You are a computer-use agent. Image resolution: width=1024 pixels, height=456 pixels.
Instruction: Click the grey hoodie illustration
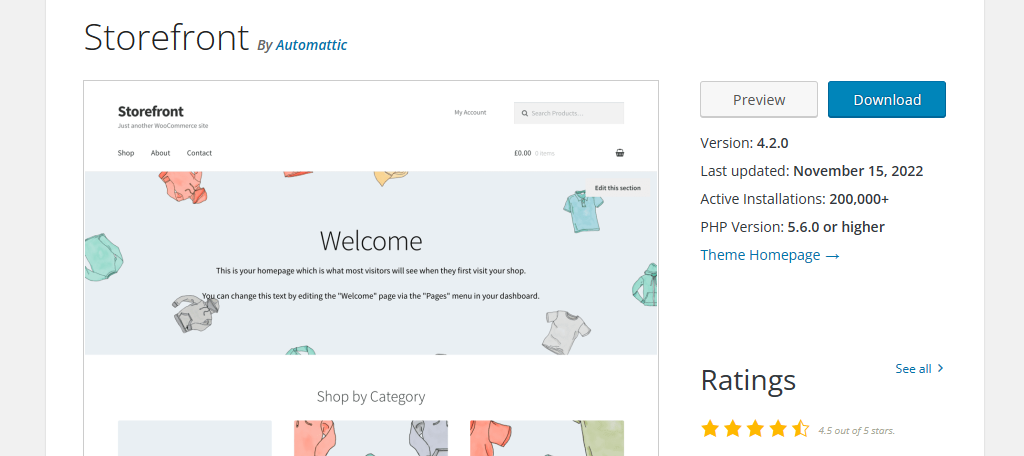coord(193,314)
